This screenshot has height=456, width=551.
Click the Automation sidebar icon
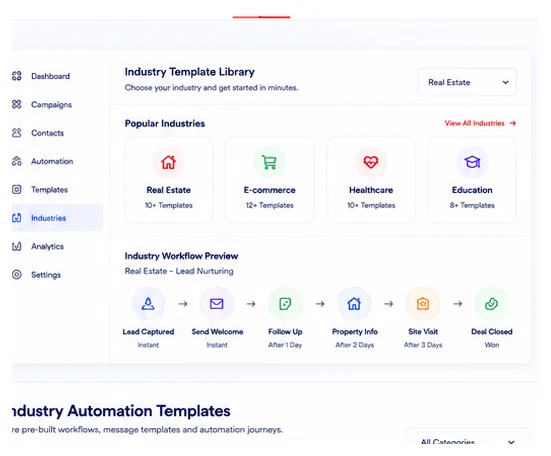coord(17,161)
